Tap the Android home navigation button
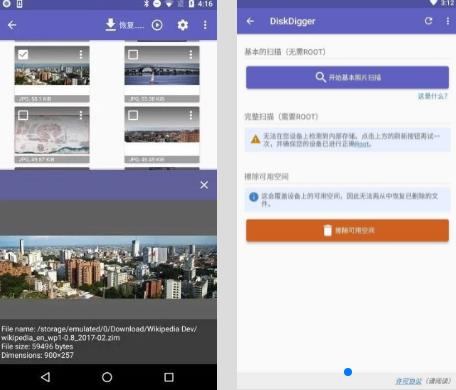The height and width of the screenshot is (390, 456). (107, 377)
